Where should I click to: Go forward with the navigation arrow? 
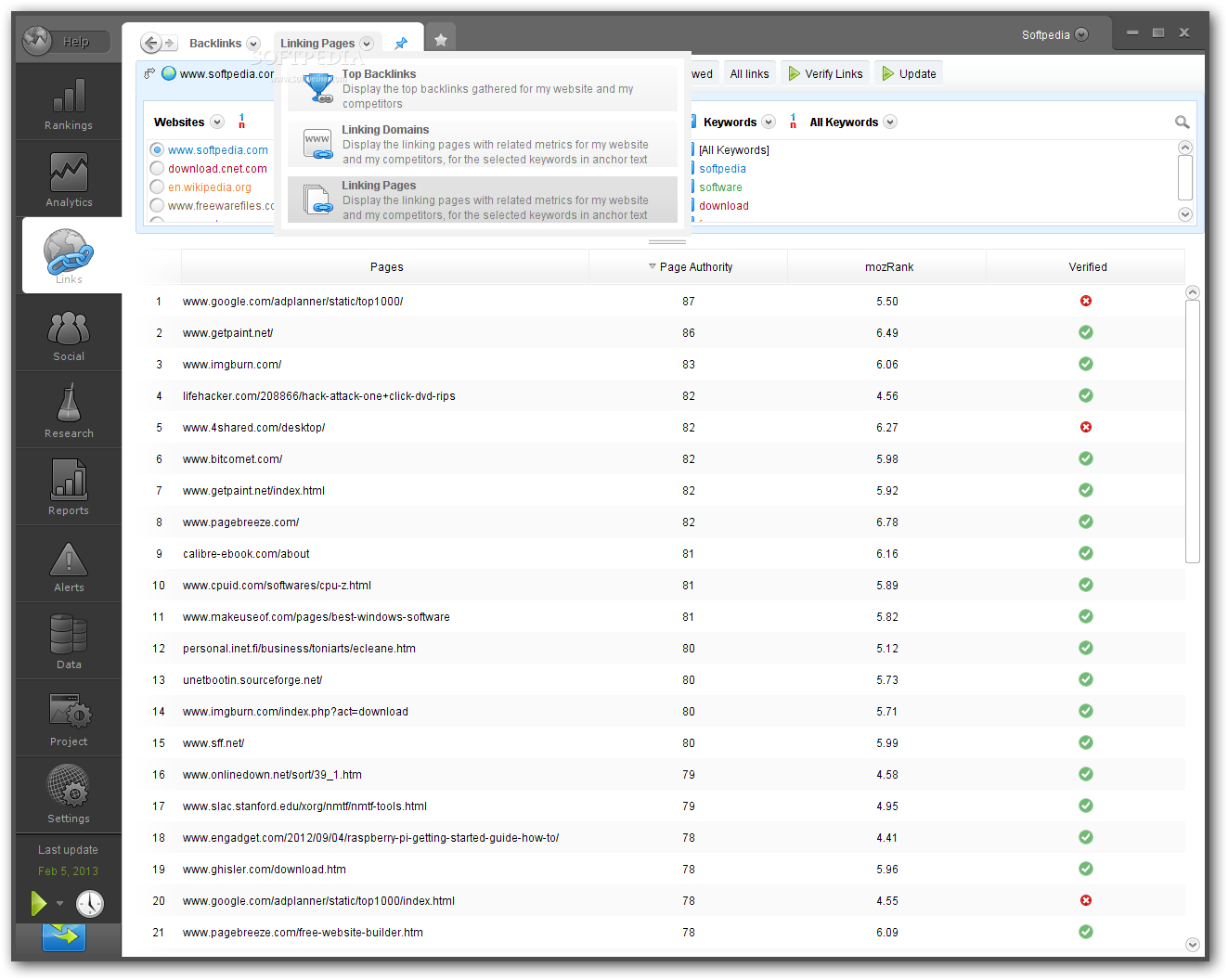[x=170, y=43]
